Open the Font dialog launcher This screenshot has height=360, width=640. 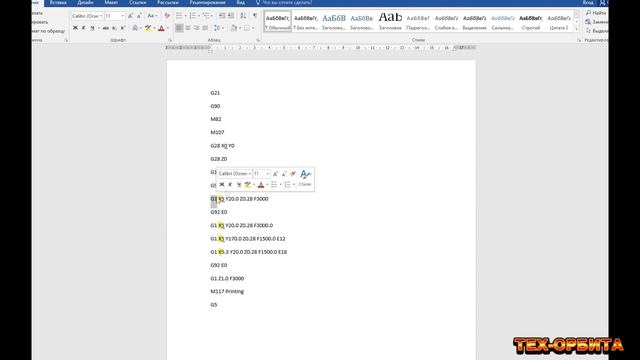pos(170,40)
